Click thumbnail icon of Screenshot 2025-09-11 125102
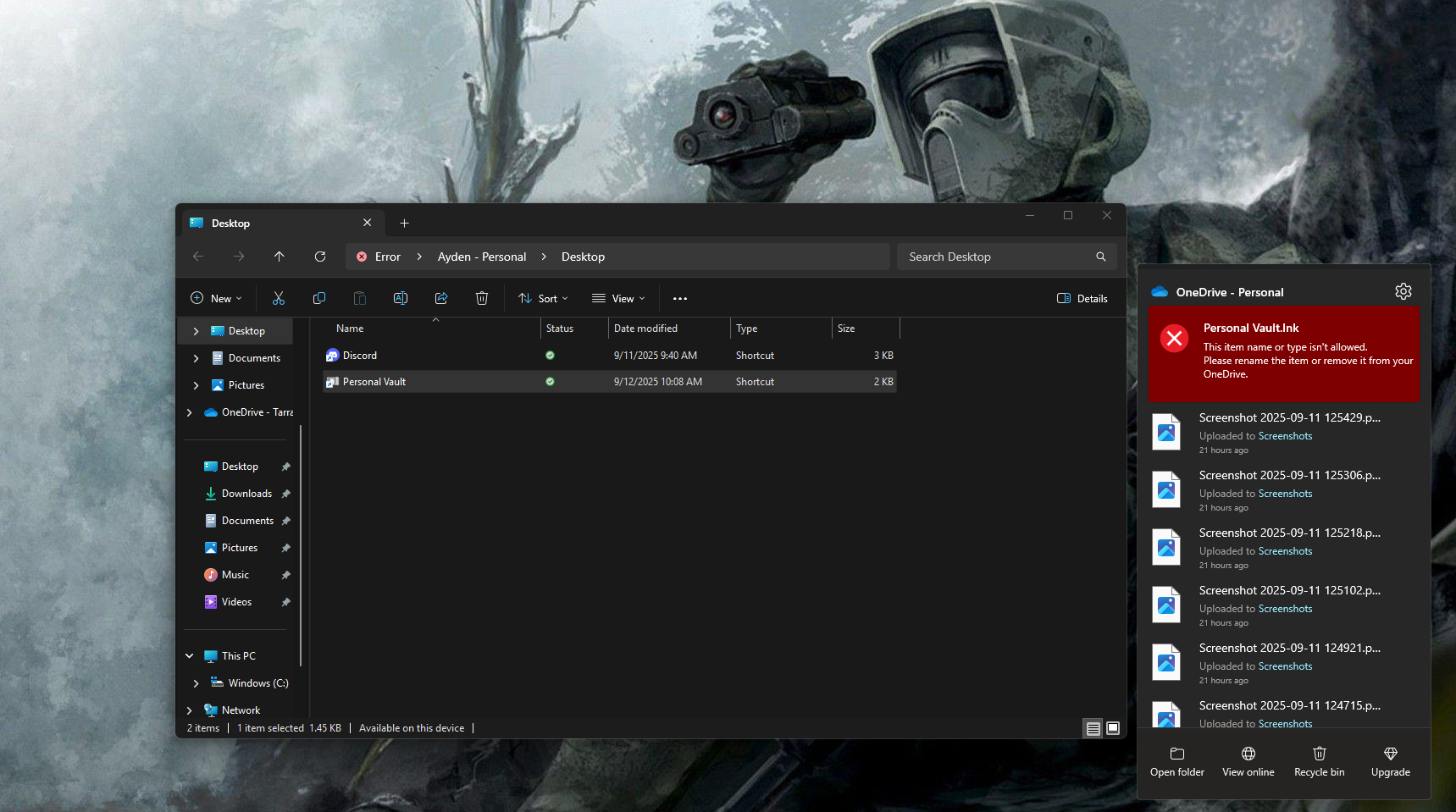The height and width of the screenshot is (812, 1456). point(1166,605)
